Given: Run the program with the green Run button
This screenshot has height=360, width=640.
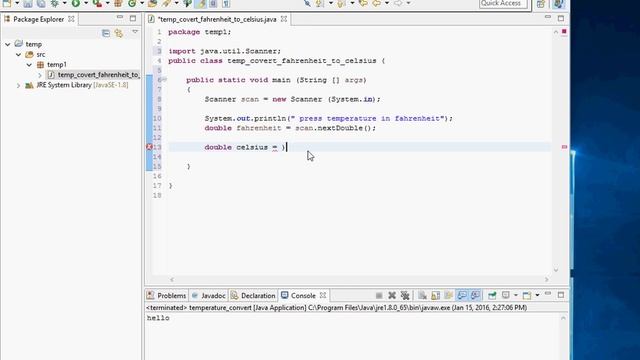Looking at the screenshot, I should coord(76,3).
